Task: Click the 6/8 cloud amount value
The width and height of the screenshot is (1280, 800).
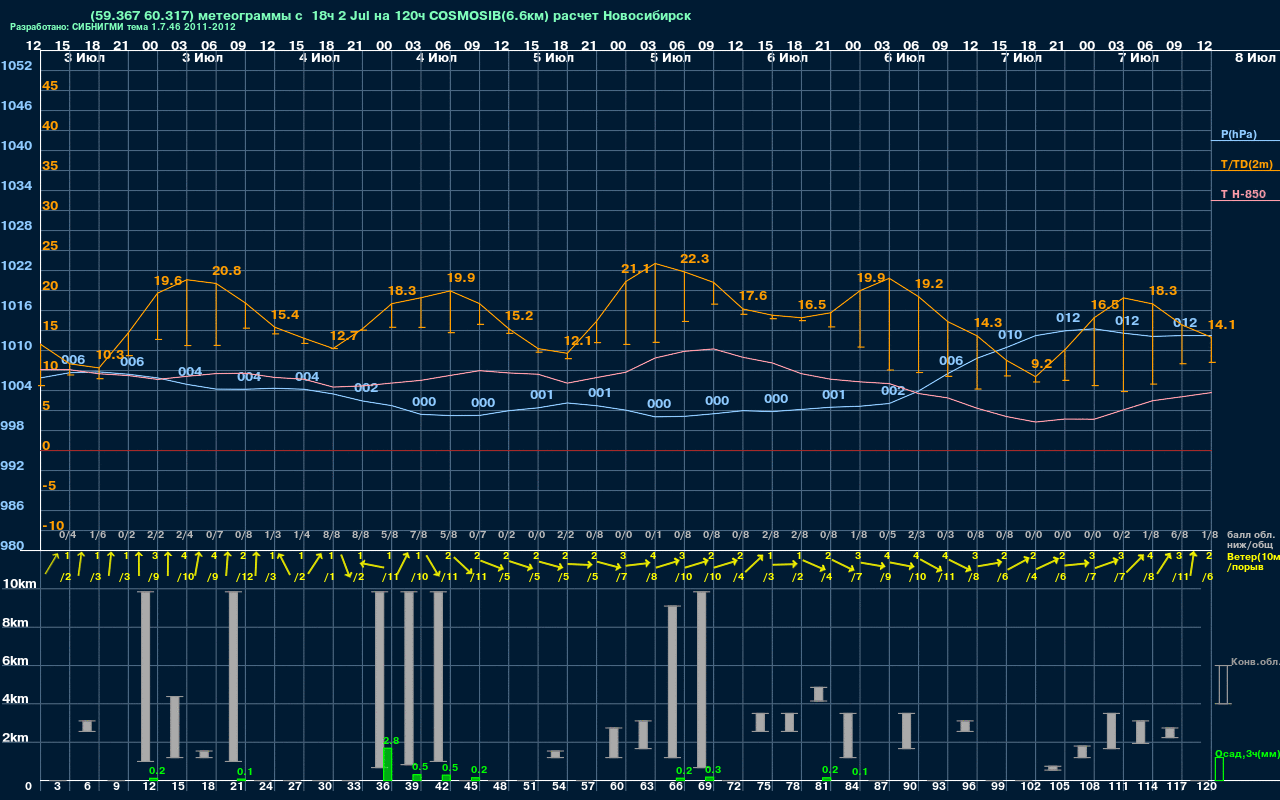Action: click(1180, 535)
